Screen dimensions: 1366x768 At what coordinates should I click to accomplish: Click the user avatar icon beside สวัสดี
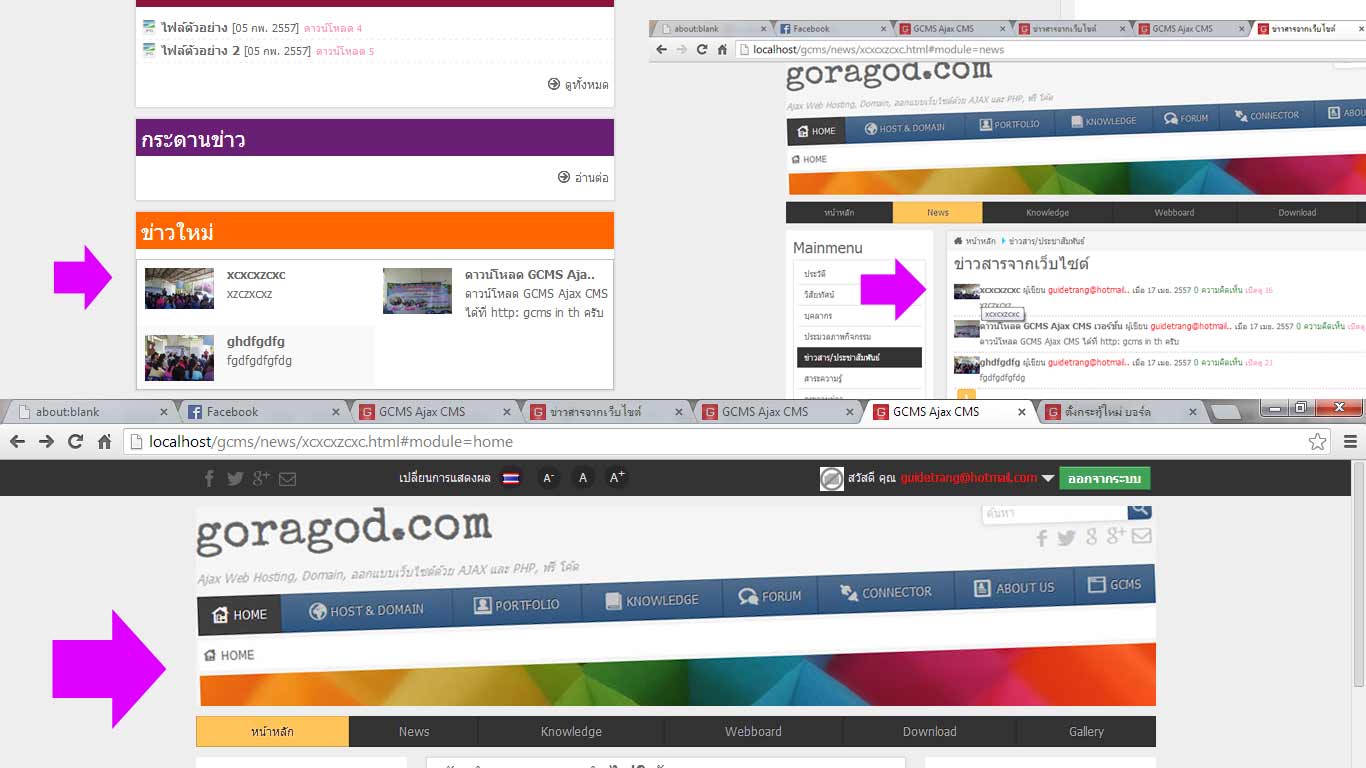click(832, 479)
